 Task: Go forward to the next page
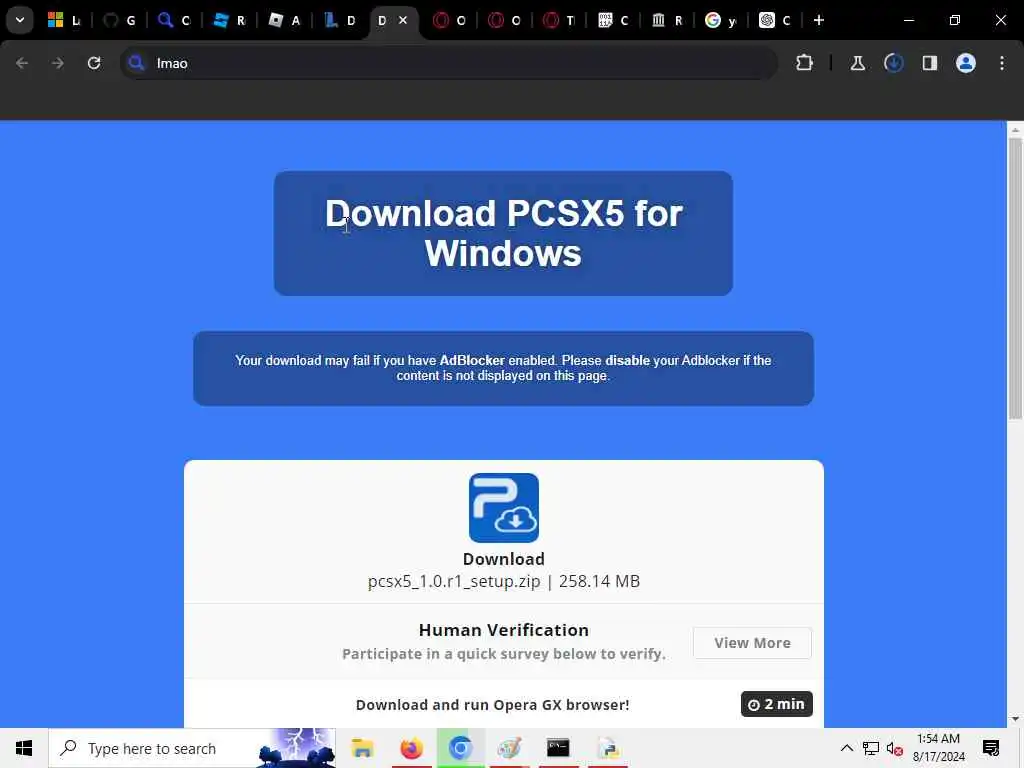(x=57, y=63)
